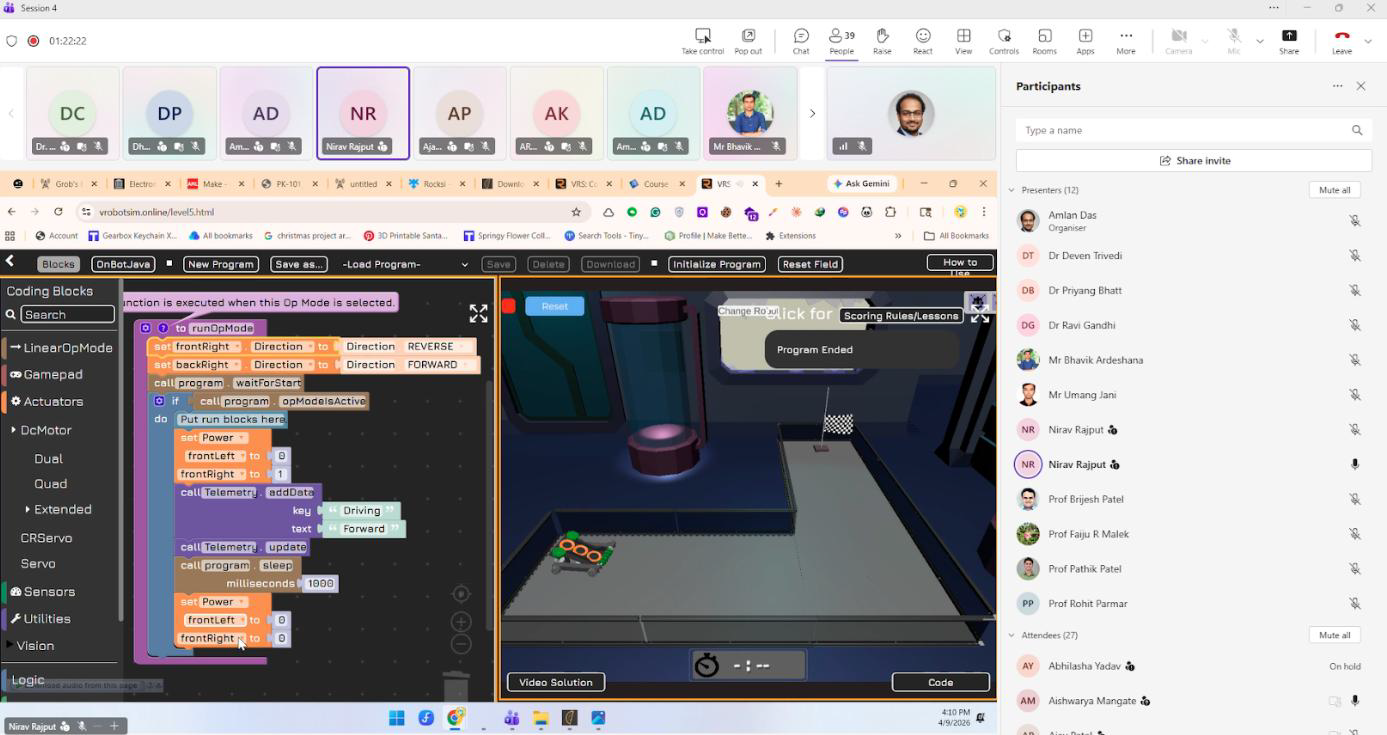The width and height of the screenshot is (1387, 735).
Task: Click the Initialize Program button
Action: point(717,264)
